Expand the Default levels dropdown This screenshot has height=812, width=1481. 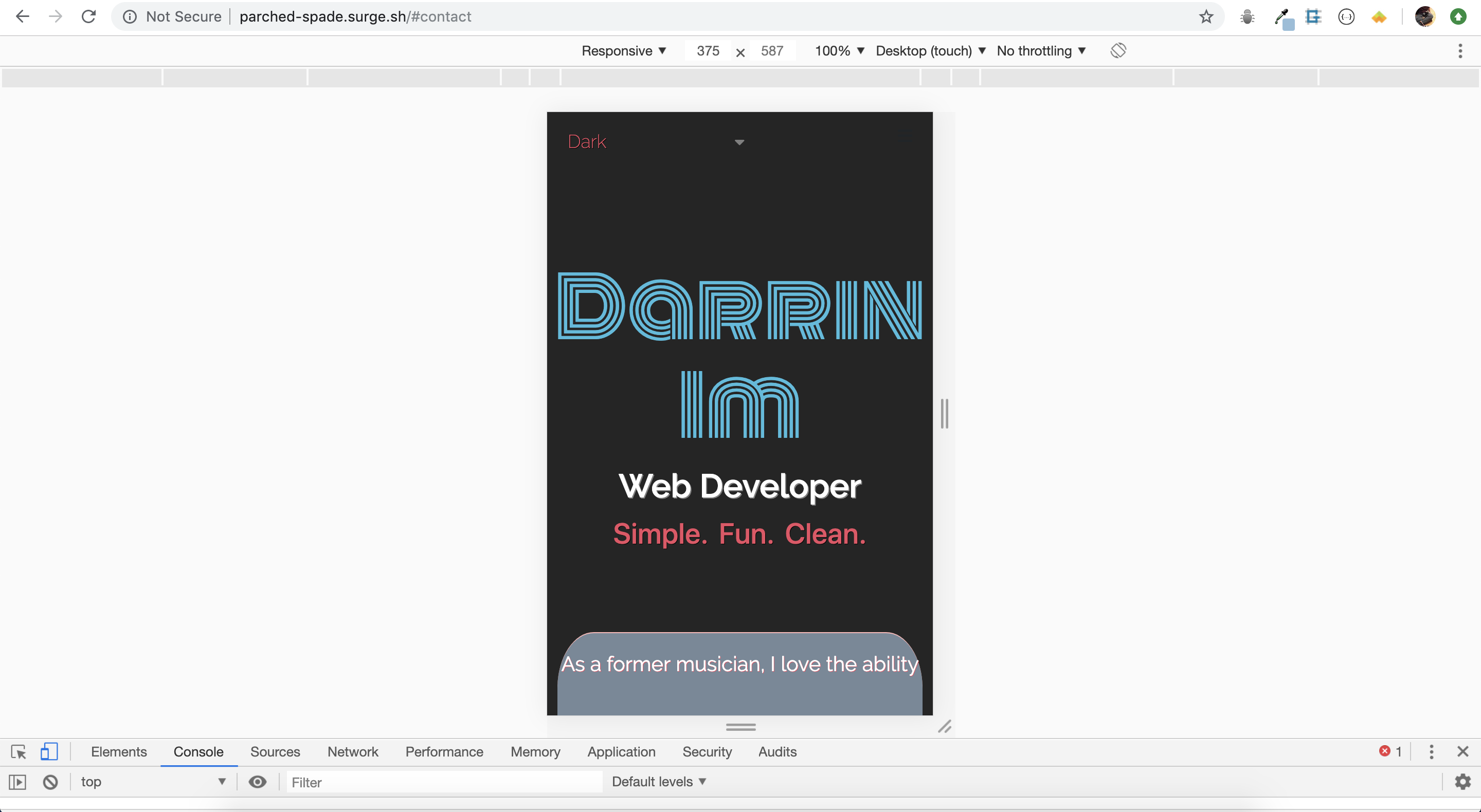659,782
